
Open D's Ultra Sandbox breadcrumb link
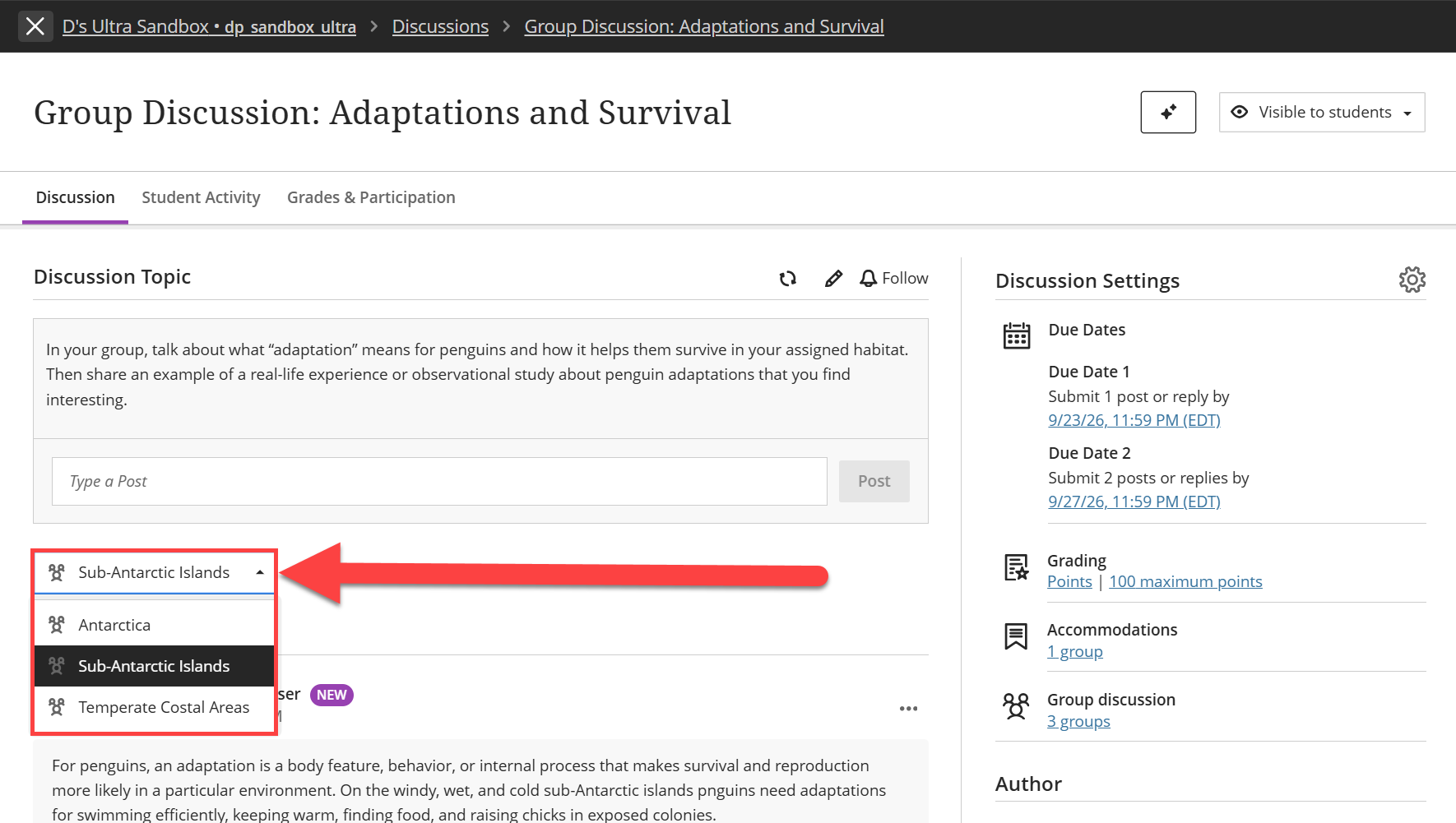tap(209, 26)
